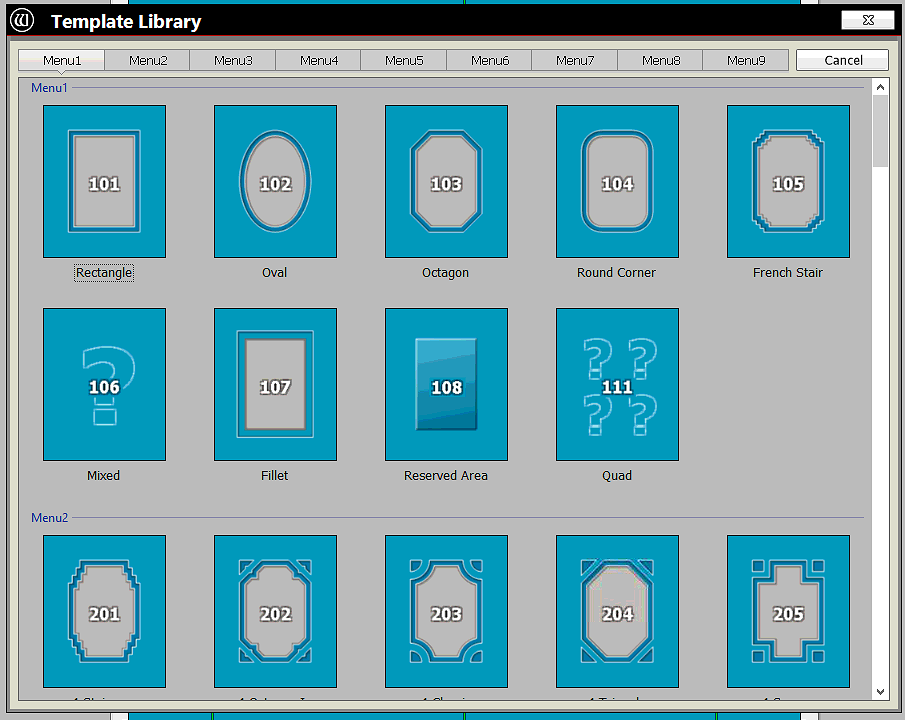
Task: Click the Cancel button
Action: point(843,61)
